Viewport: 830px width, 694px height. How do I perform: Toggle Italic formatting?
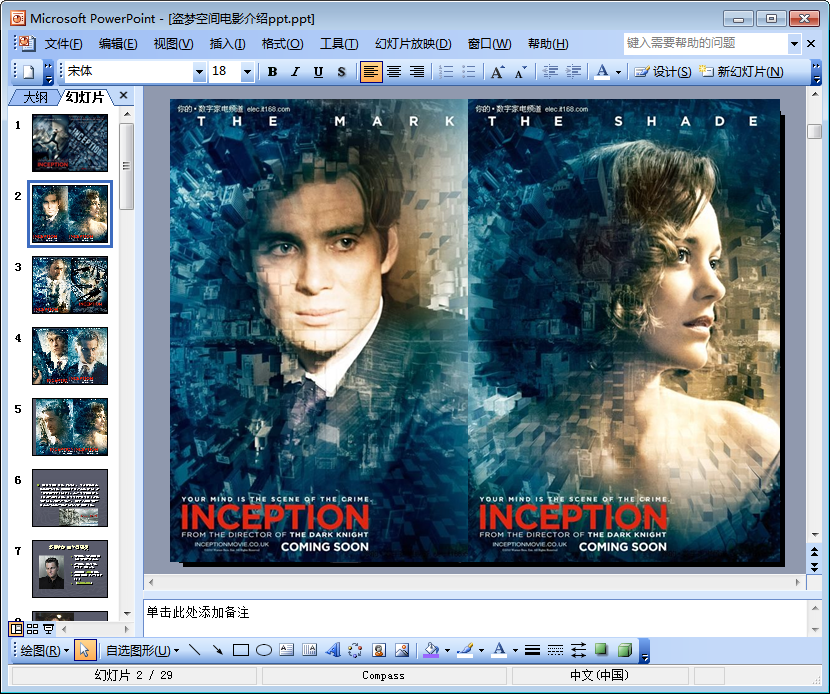point(295,71)
